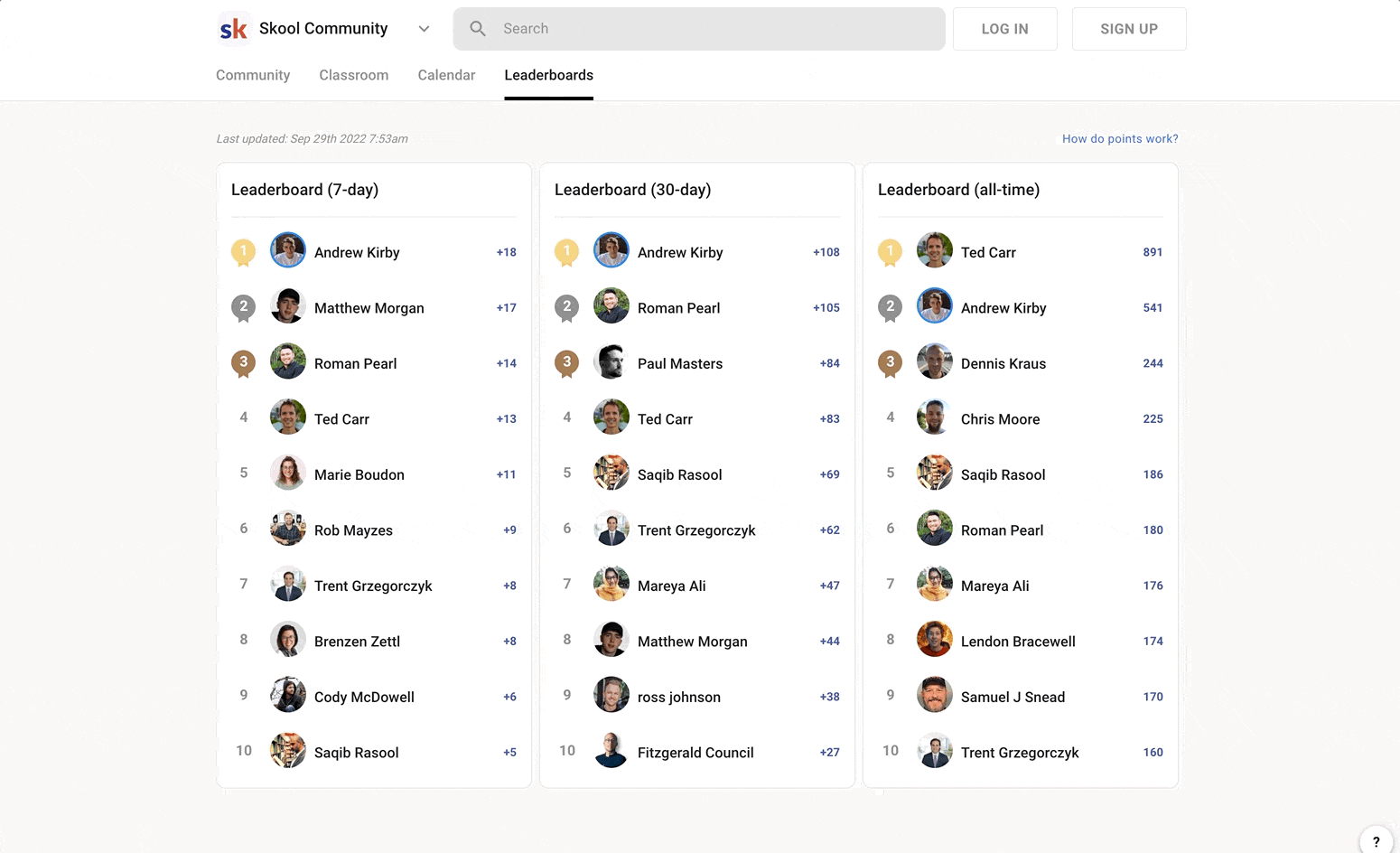Open 'How do points work?' link
The image size is (1400, 853).
tap(1119, 139)
